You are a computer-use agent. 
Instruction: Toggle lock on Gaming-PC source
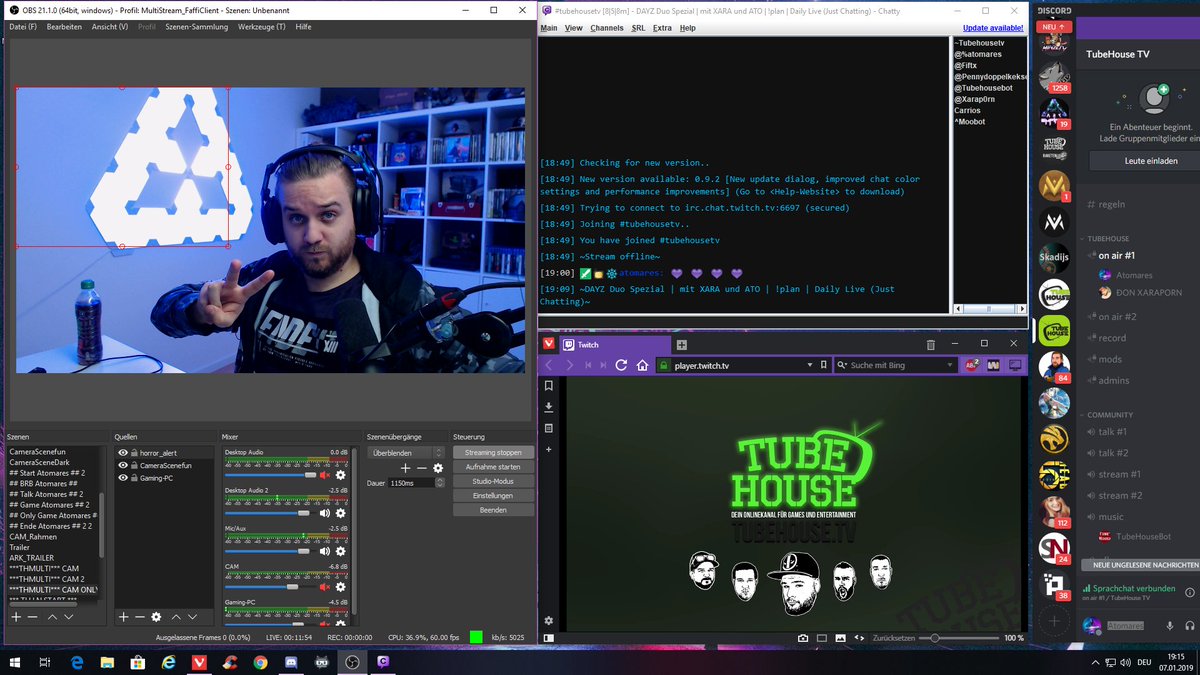pyautogui.click(x=134, y=478)
